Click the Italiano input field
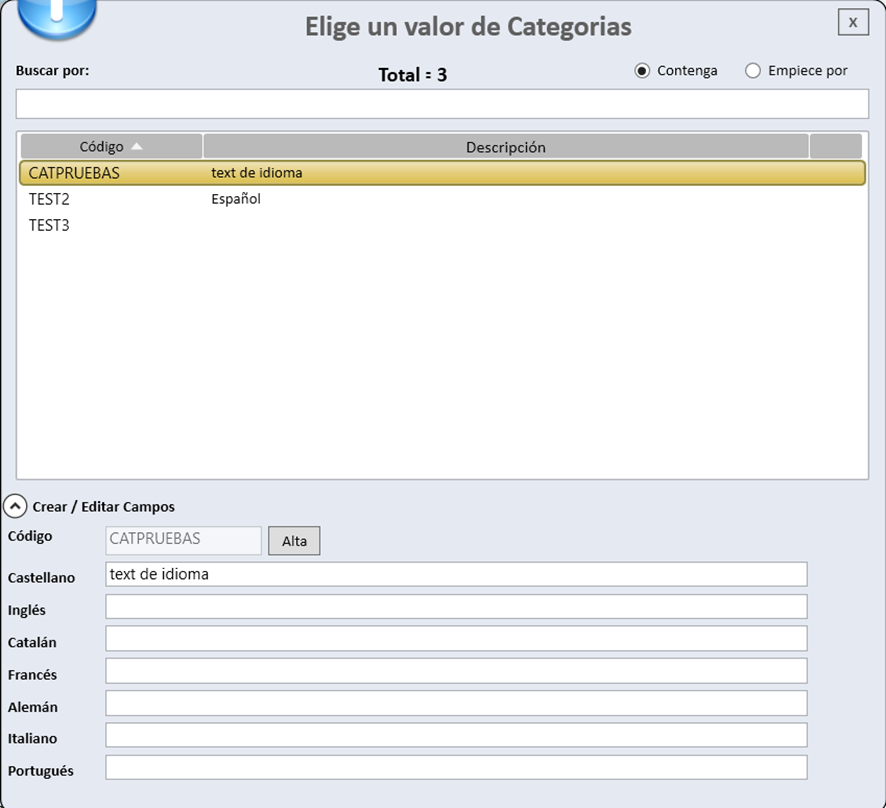 455,735
